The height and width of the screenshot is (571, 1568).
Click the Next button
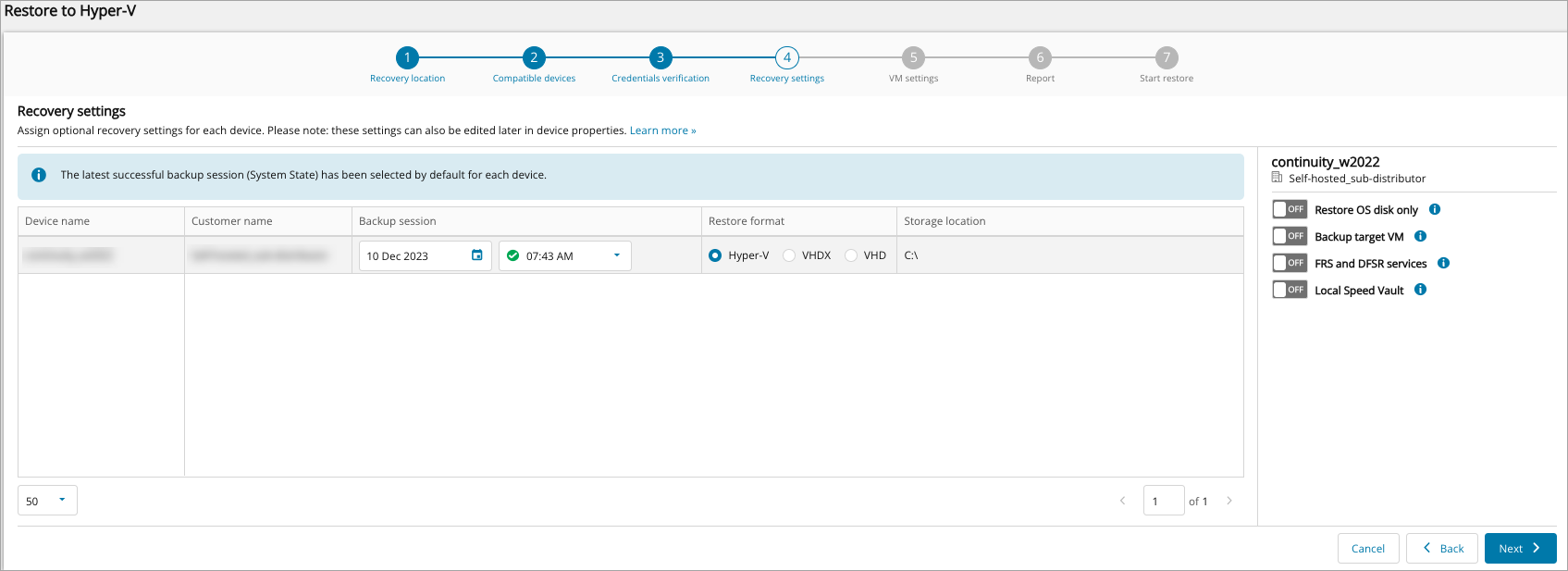1520,548
